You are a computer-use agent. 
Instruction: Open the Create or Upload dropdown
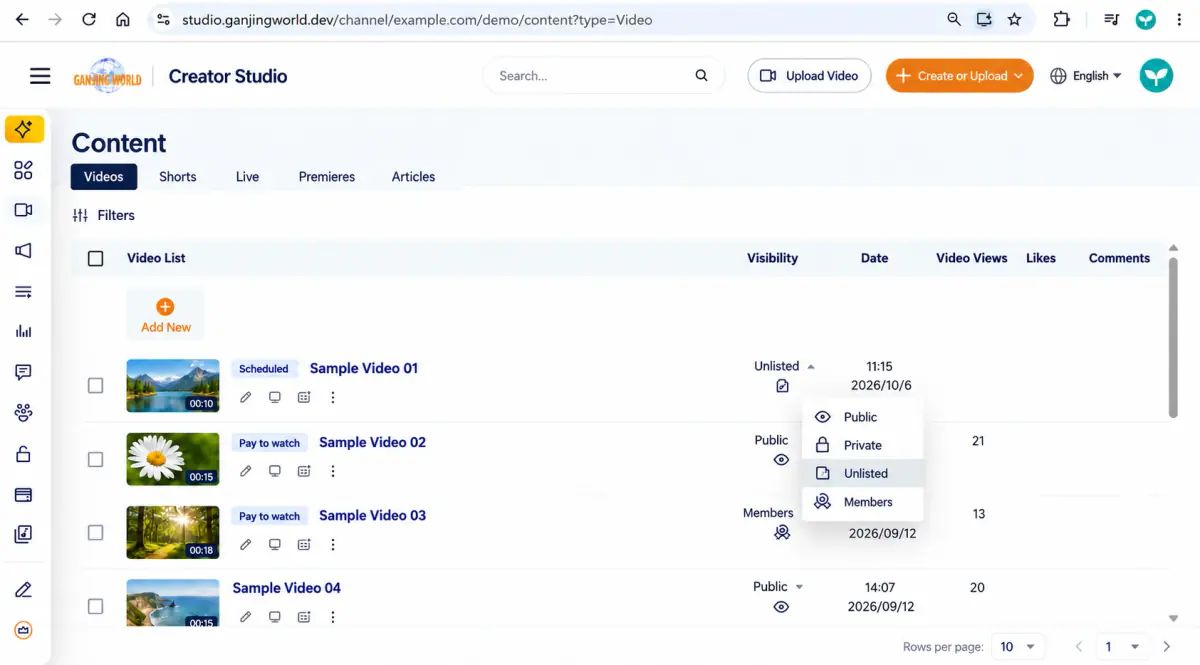[x=959, y=76]
